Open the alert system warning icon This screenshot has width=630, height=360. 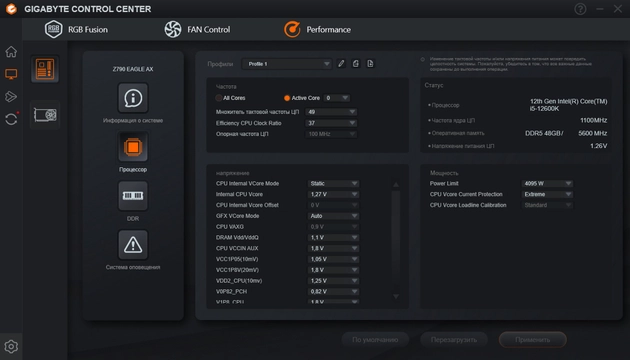[133, 245]
